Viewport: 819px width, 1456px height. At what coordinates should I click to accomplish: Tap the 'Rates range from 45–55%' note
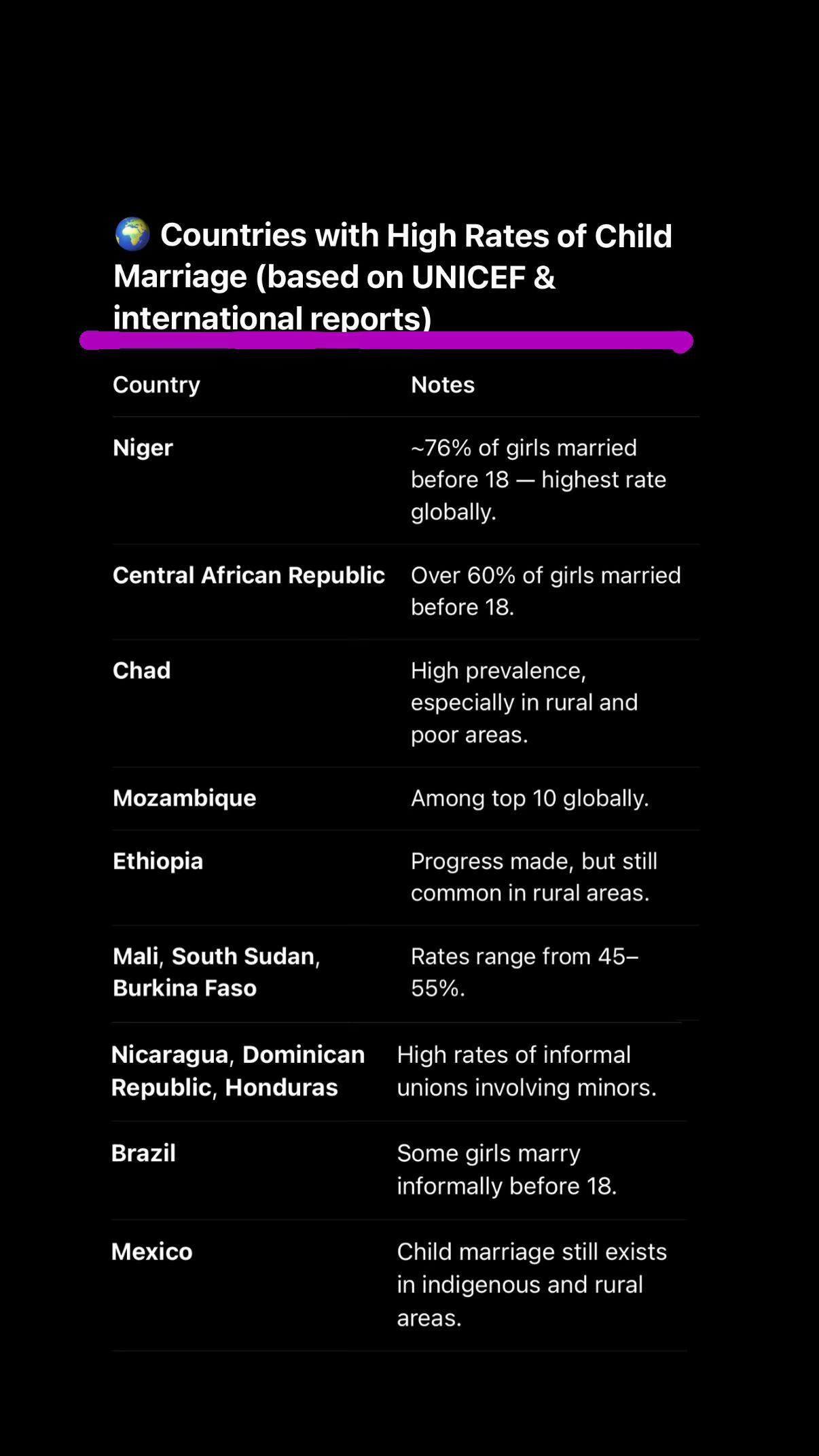coord(524,972)
